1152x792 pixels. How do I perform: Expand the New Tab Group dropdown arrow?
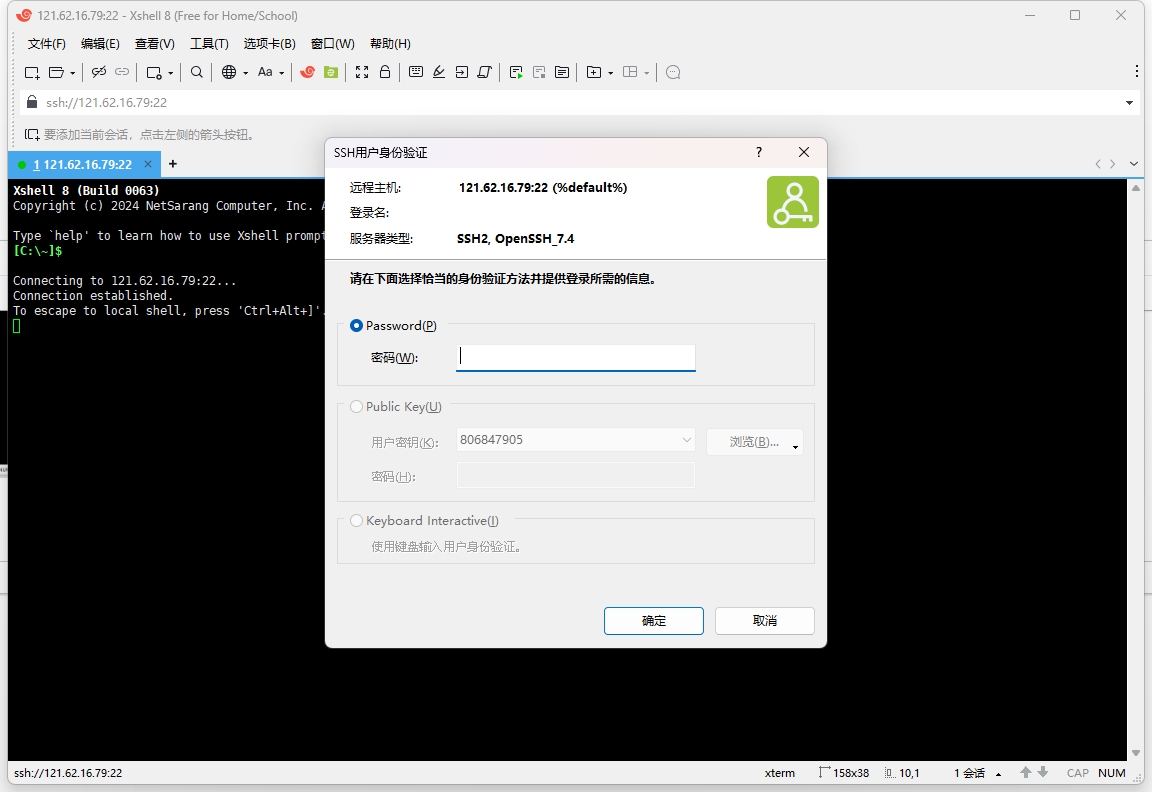pos(611,73)
